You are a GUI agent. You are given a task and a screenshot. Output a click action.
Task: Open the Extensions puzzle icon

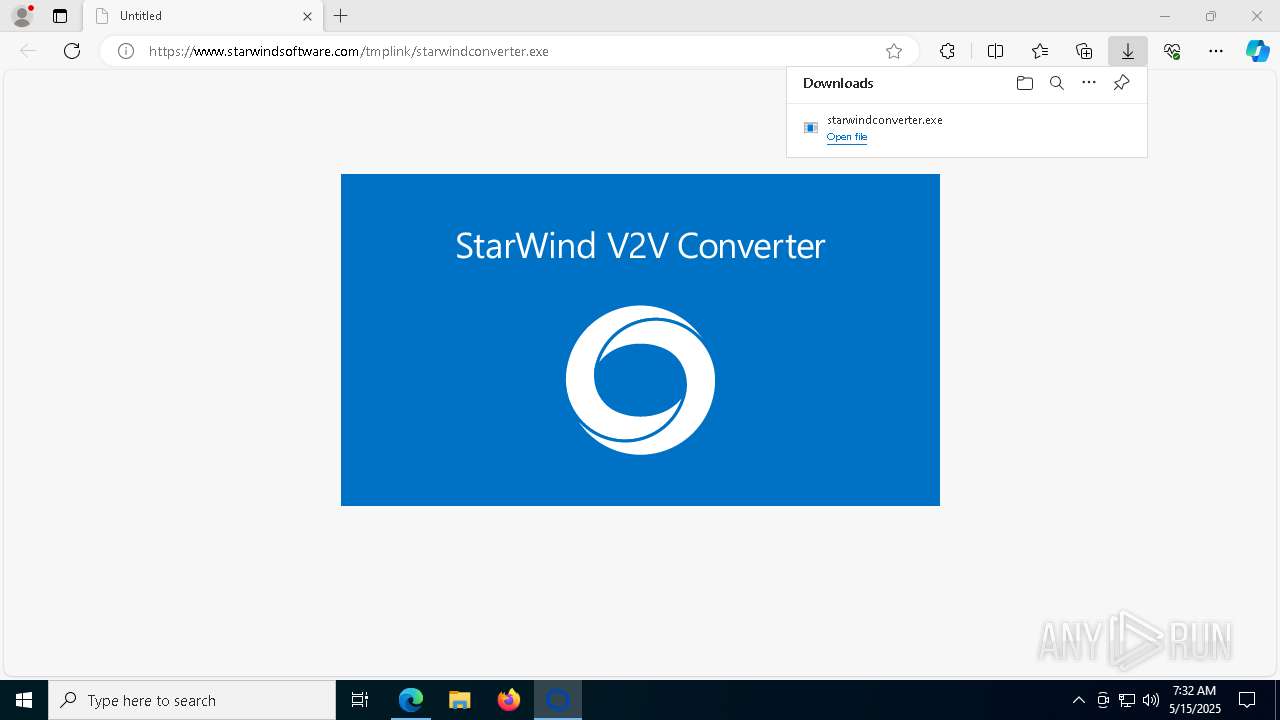(x=947, y=51)
